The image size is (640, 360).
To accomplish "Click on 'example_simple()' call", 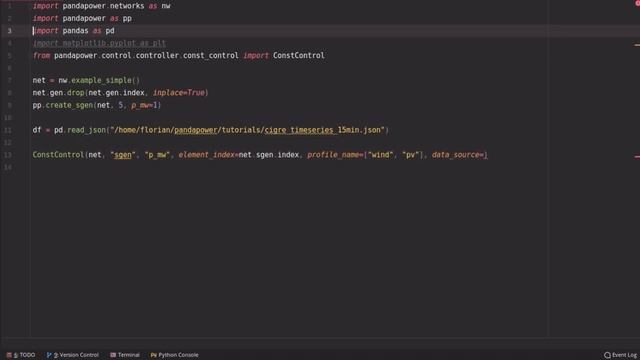I will point(105,80).
